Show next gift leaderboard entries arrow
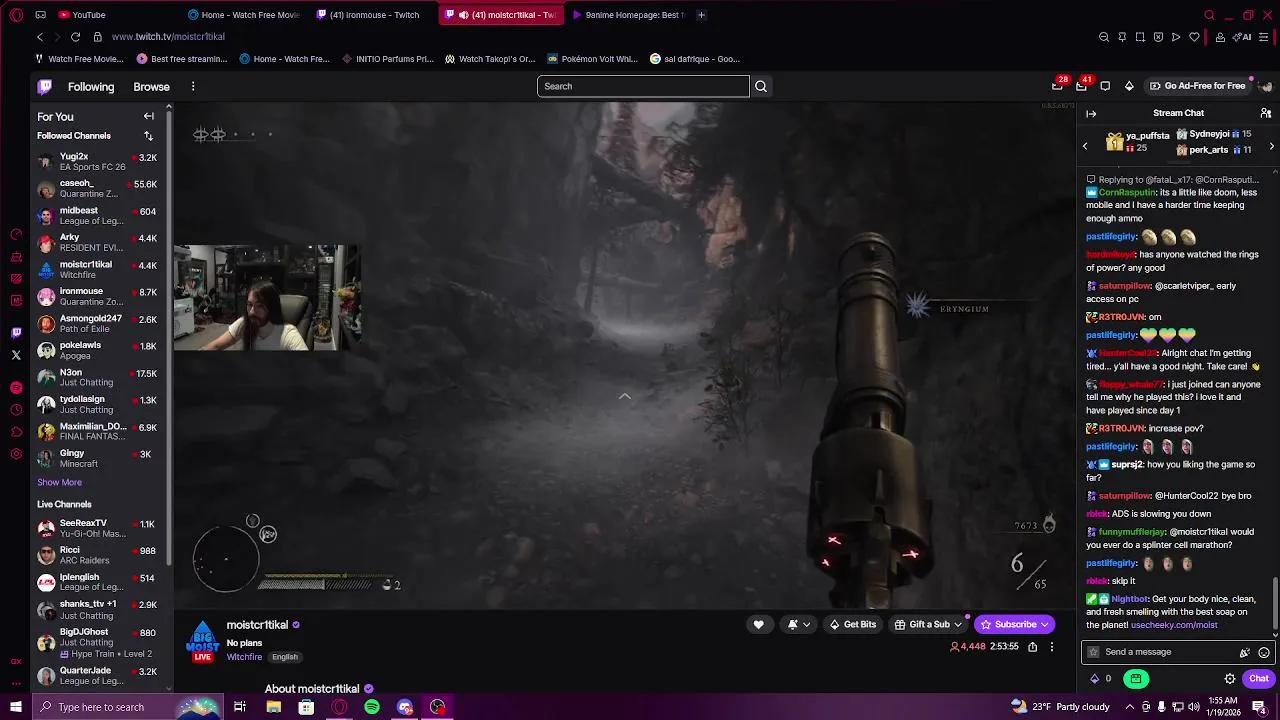The image size is (1280, 720). point(1271,146)
